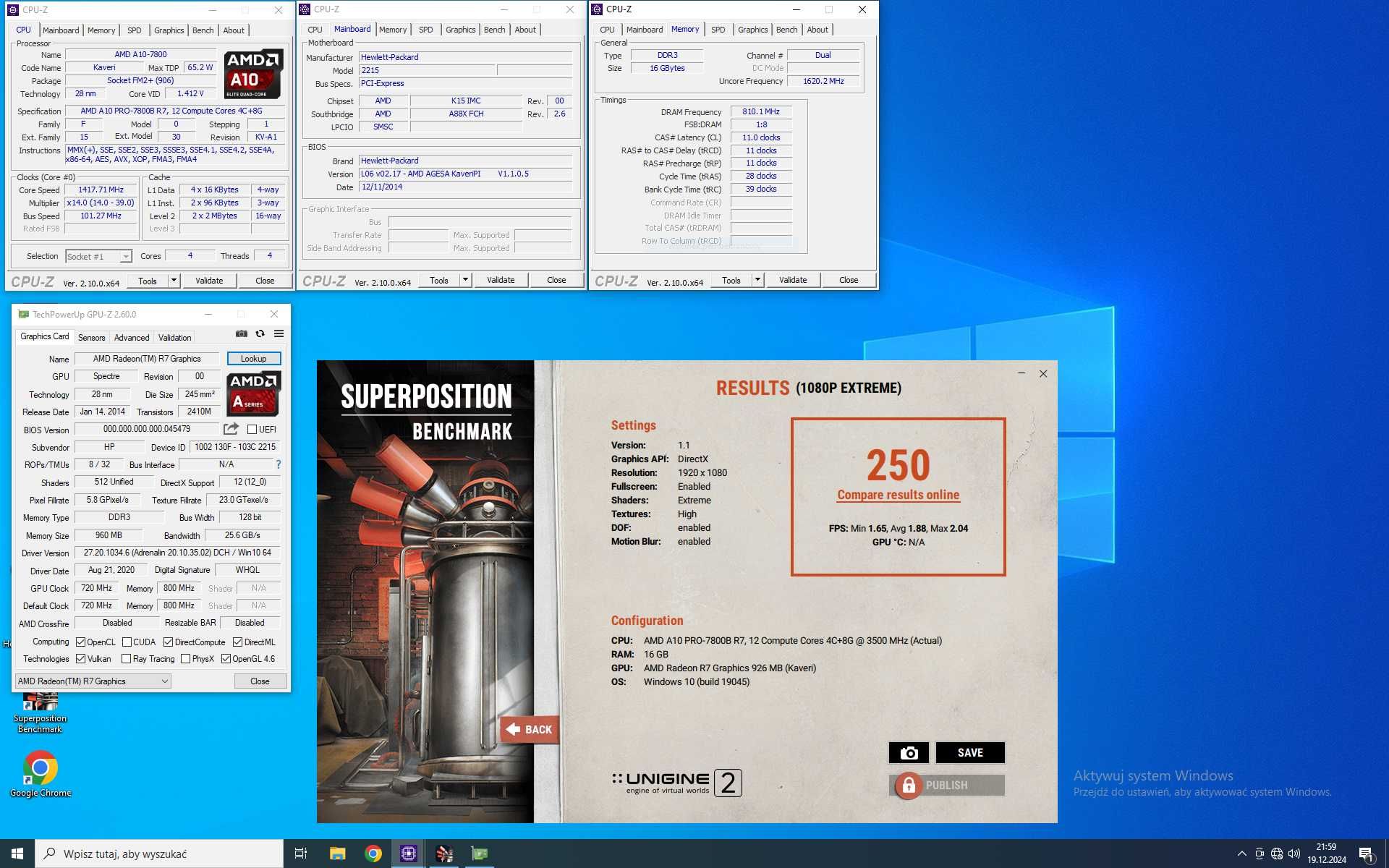Expand Tools dropdown arrow in CPU tab window
The height and width of the screenshot is (868, 1389).
pyautogui.click(x=174, y=281)
